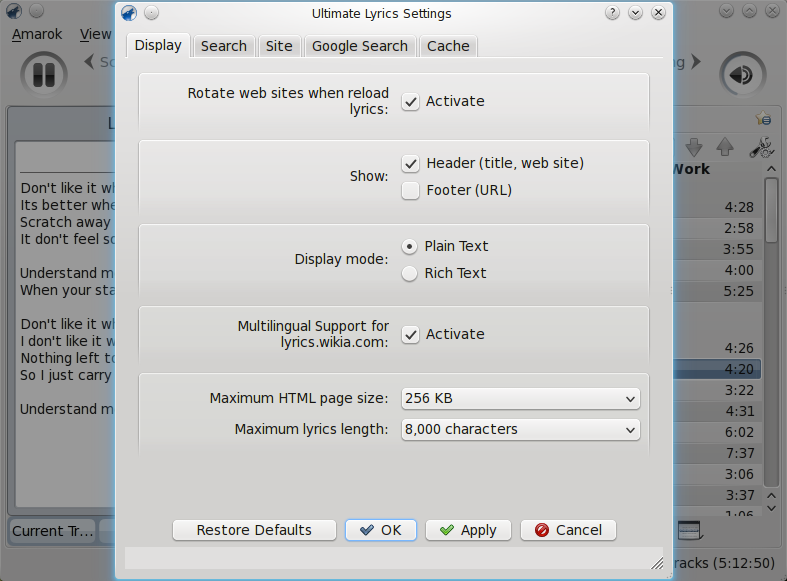Screen dimensions: 787x581
Task: Click the bookmark star icon in Amarok
Action: [x=763, y=118]
